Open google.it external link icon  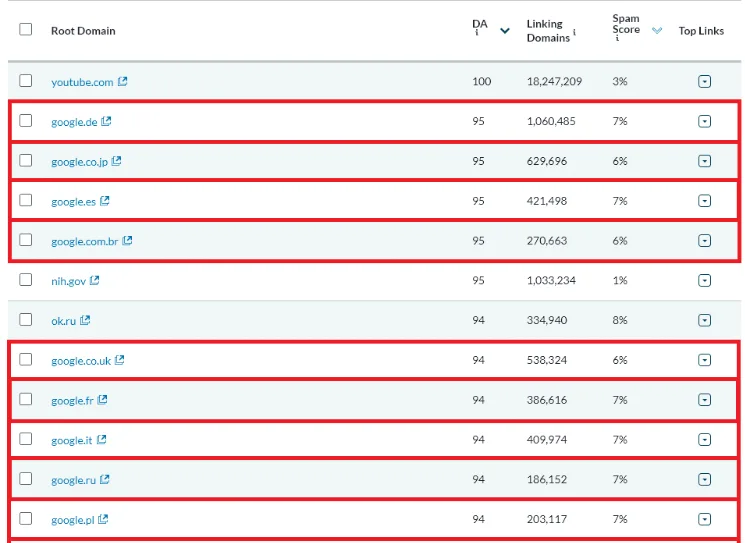point(102,440)
